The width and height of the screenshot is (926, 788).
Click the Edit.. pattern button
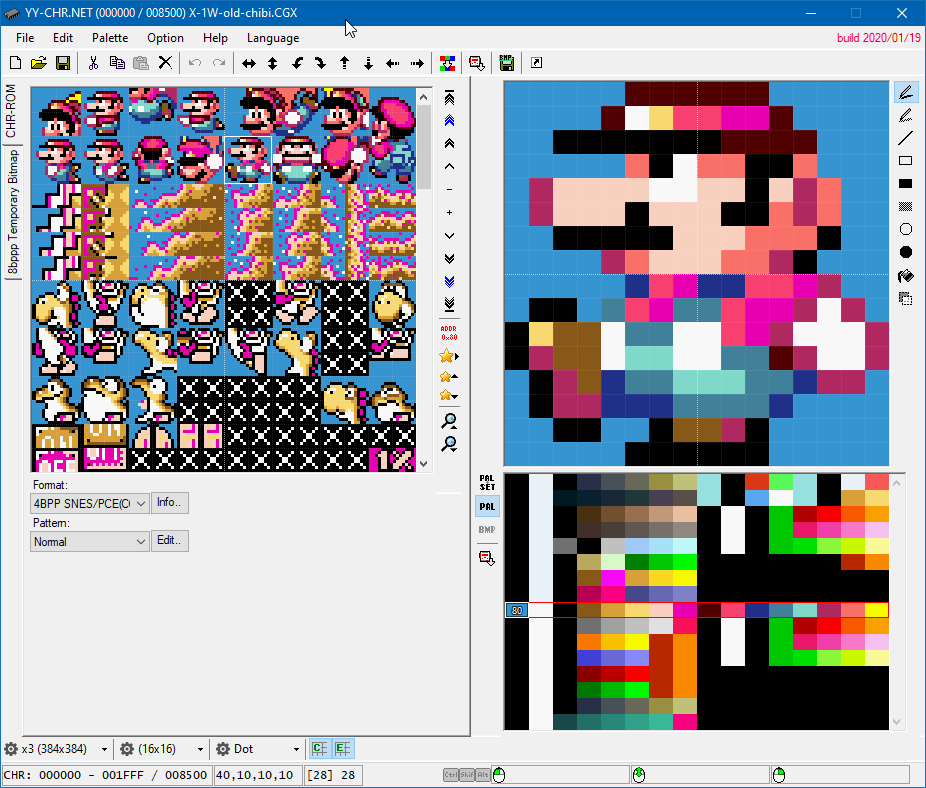170,541
